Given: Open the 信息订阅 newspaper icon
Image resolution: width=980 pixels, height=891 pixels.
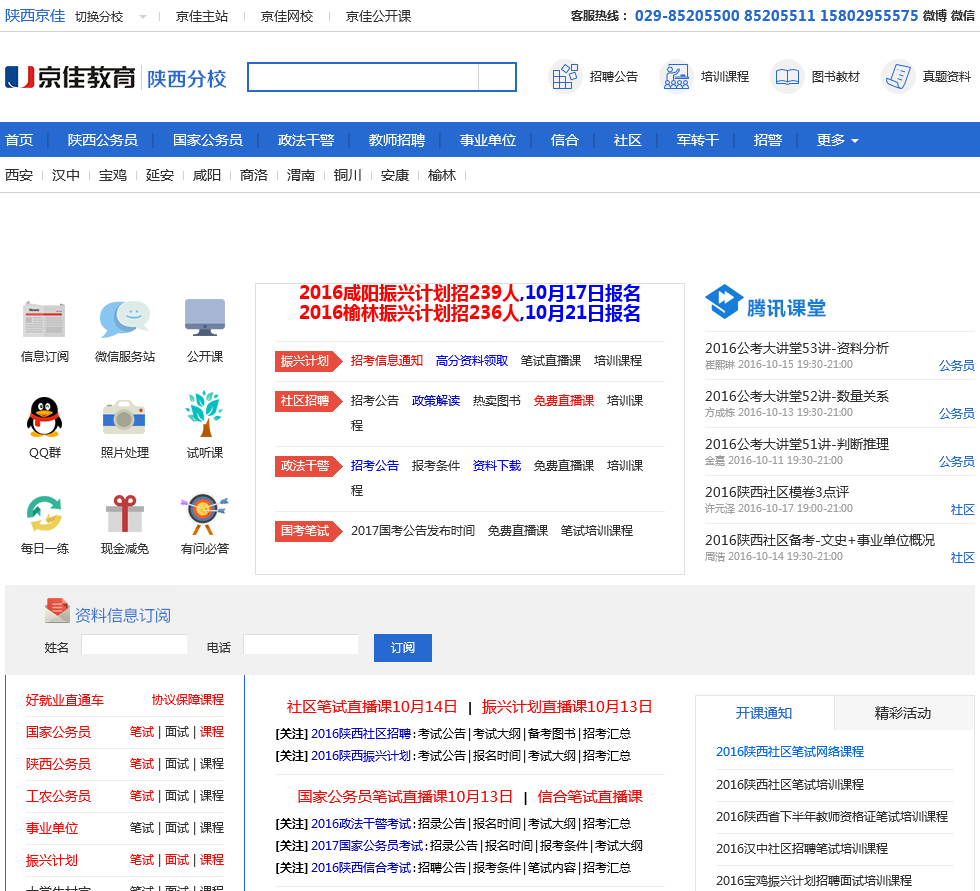Looking at the screenshot, I should [x=44, y=319].
